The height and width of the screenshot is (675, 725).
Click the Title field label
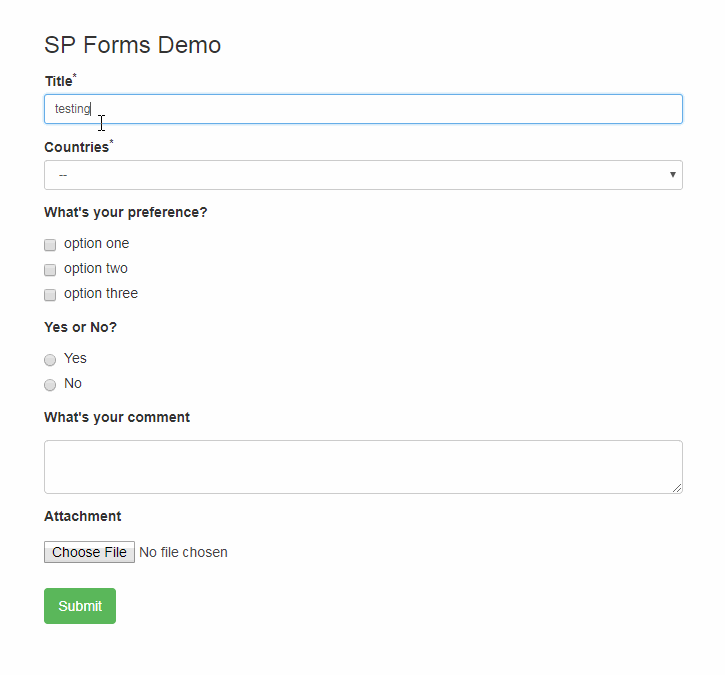59,81
